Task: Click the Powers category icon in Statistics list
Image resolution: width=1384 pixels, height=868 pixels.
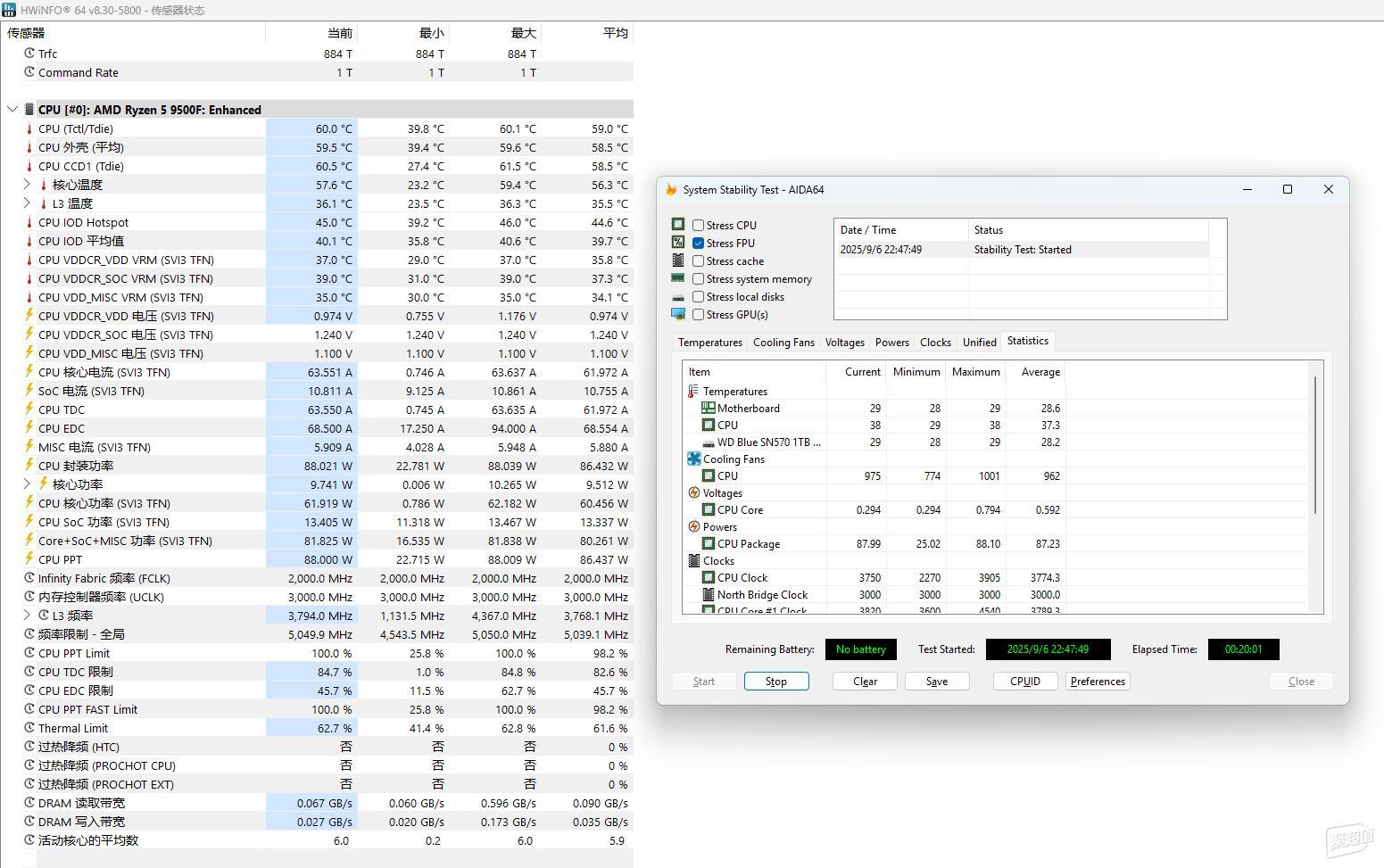Action: click(693, 526)
